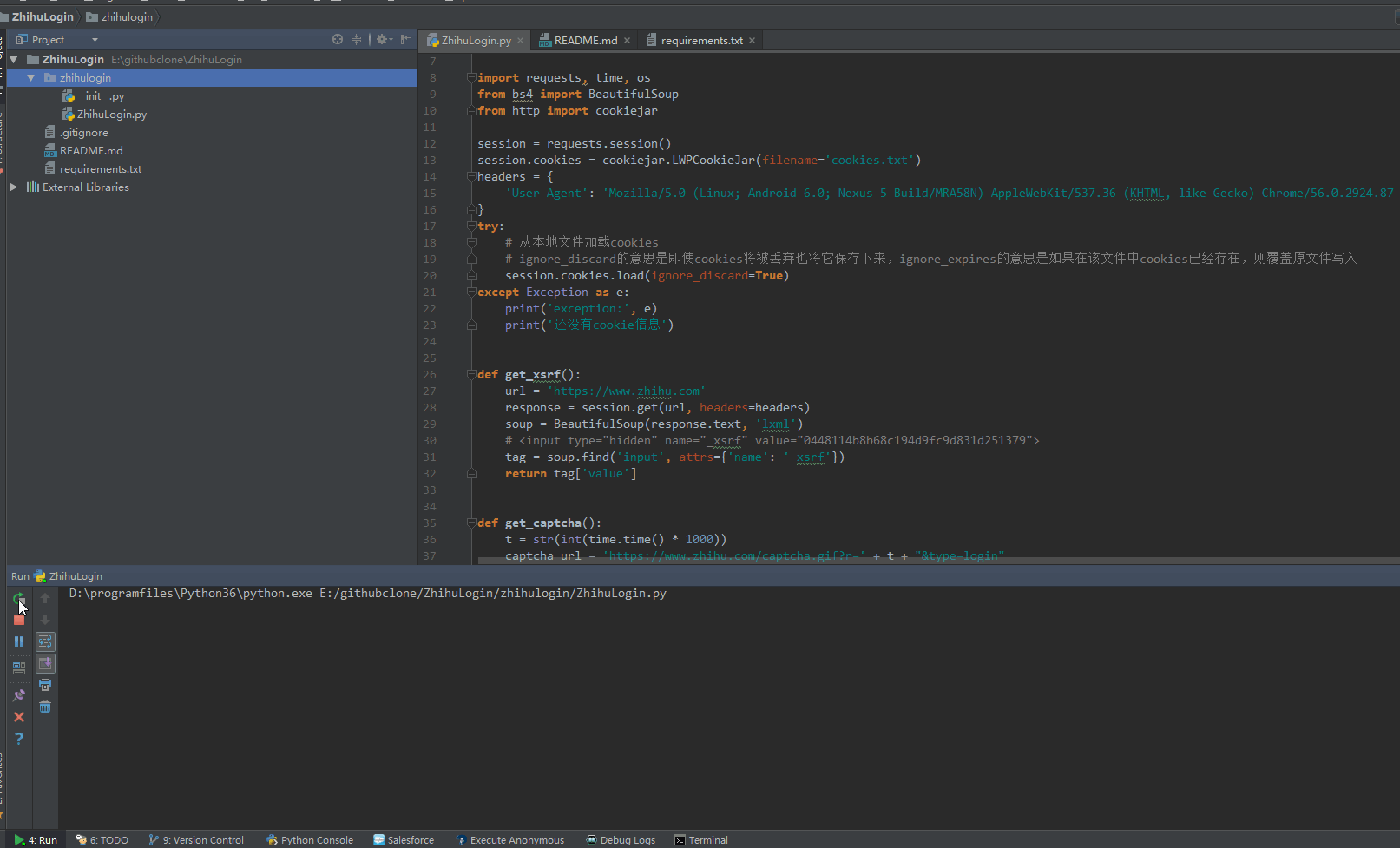
Task: Open Python Console tool window
Action: pyautogui.click(x=310, y=839)
